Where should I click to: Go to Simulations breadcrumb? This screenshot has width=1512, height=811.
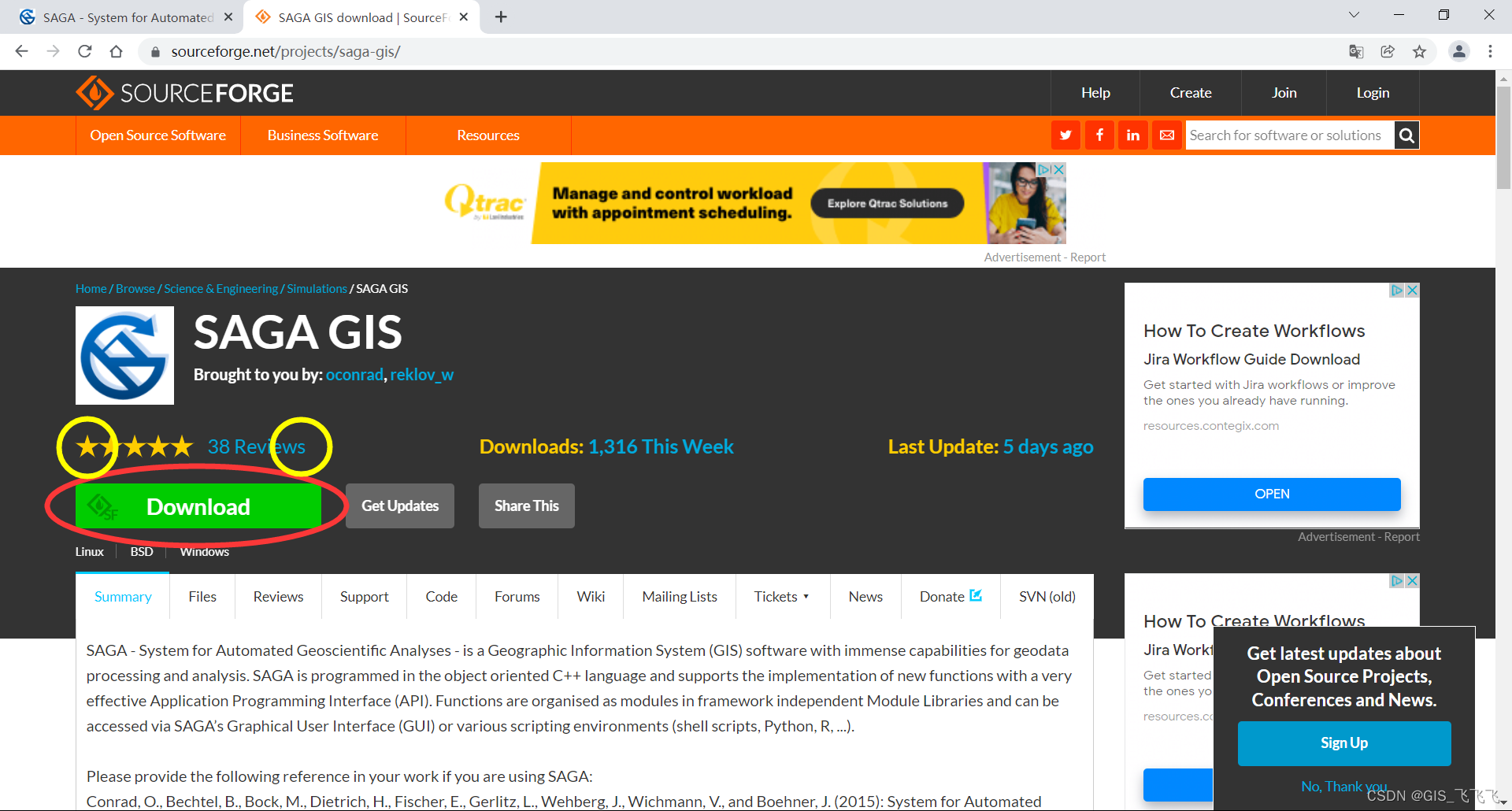pos(317,289)
